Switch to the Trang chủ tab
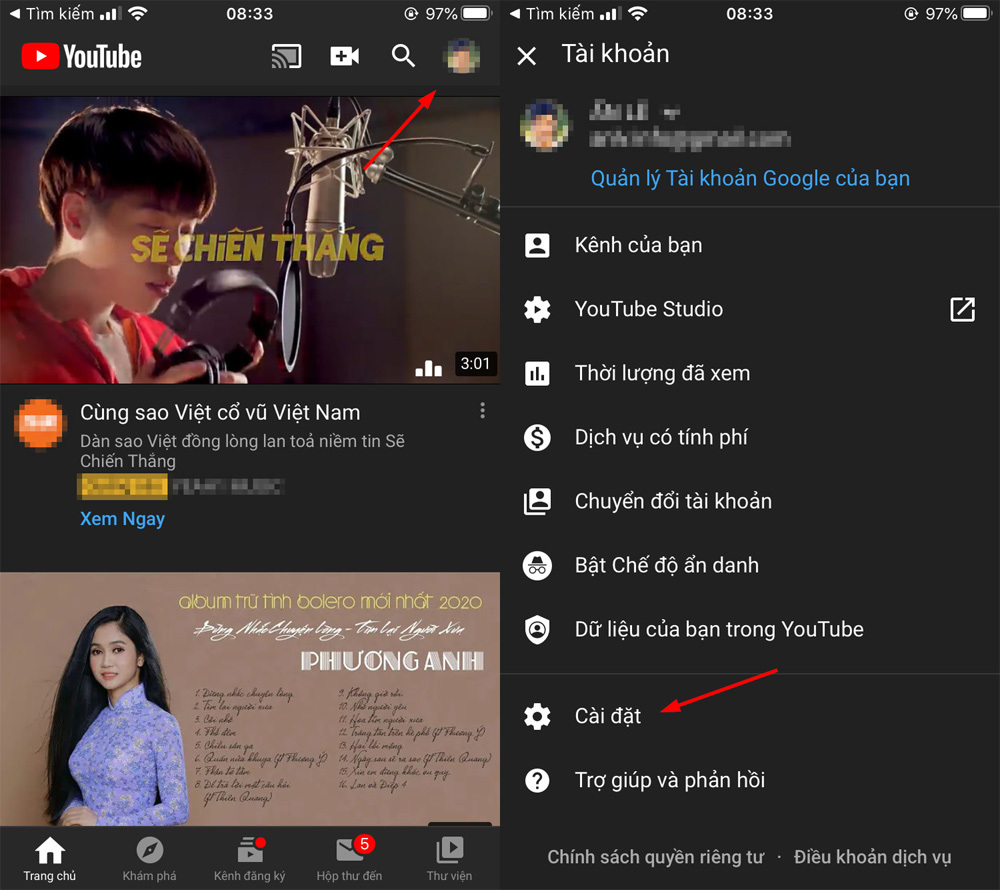The height and width of the screenshot is (890, 1000). [49, 857]
